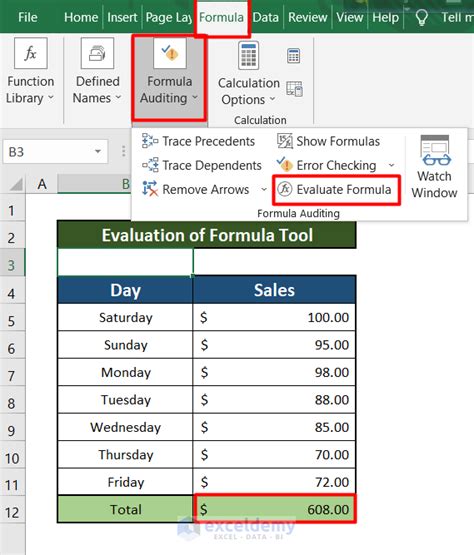The width and height of the screenshot is (474, 555).
Task: Expand the Remove Arrows dropdown arrow
Action: (x=264, y=189)
